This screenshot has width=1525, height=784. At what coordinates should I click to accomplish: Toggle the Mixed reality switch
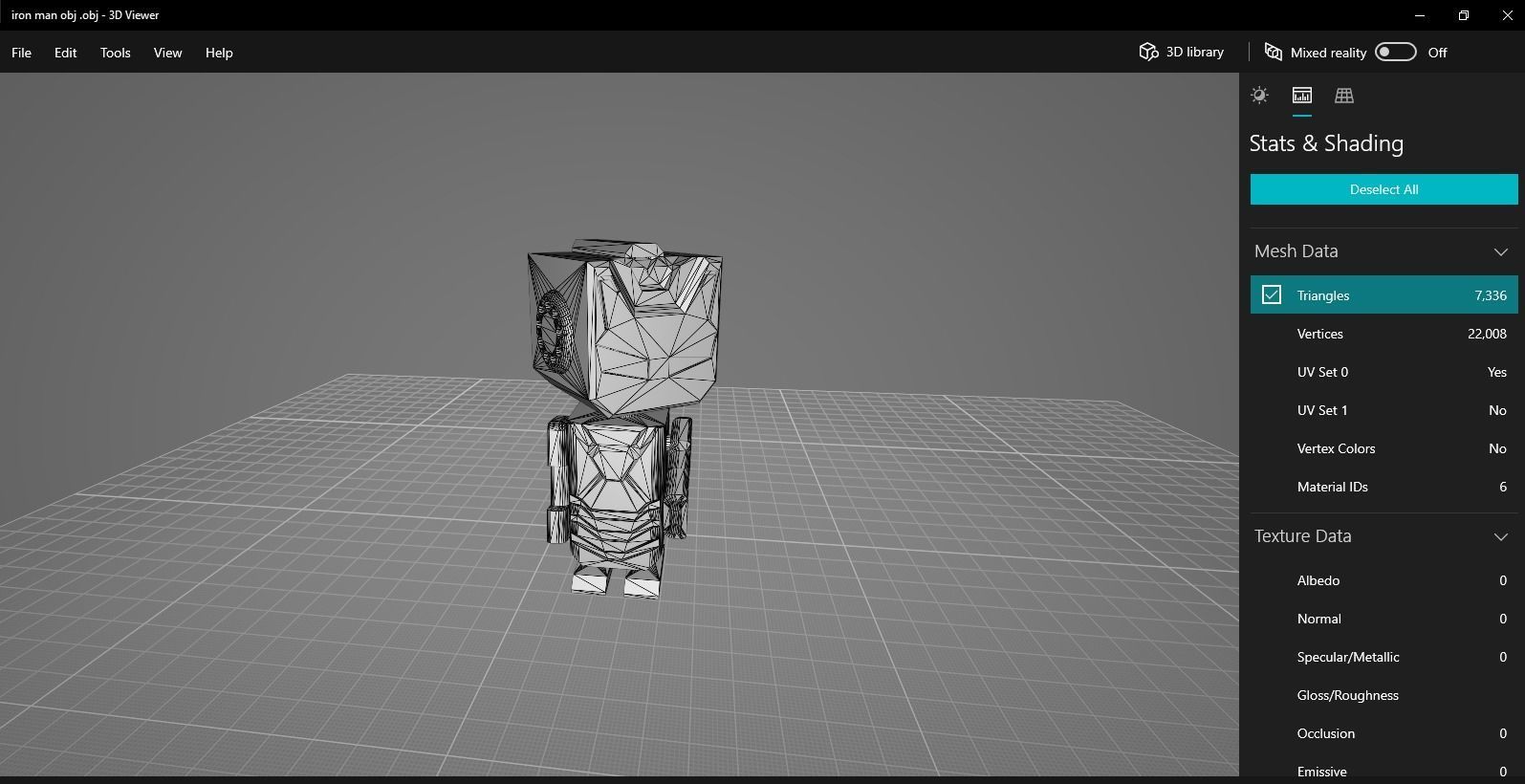point(1395,52)
